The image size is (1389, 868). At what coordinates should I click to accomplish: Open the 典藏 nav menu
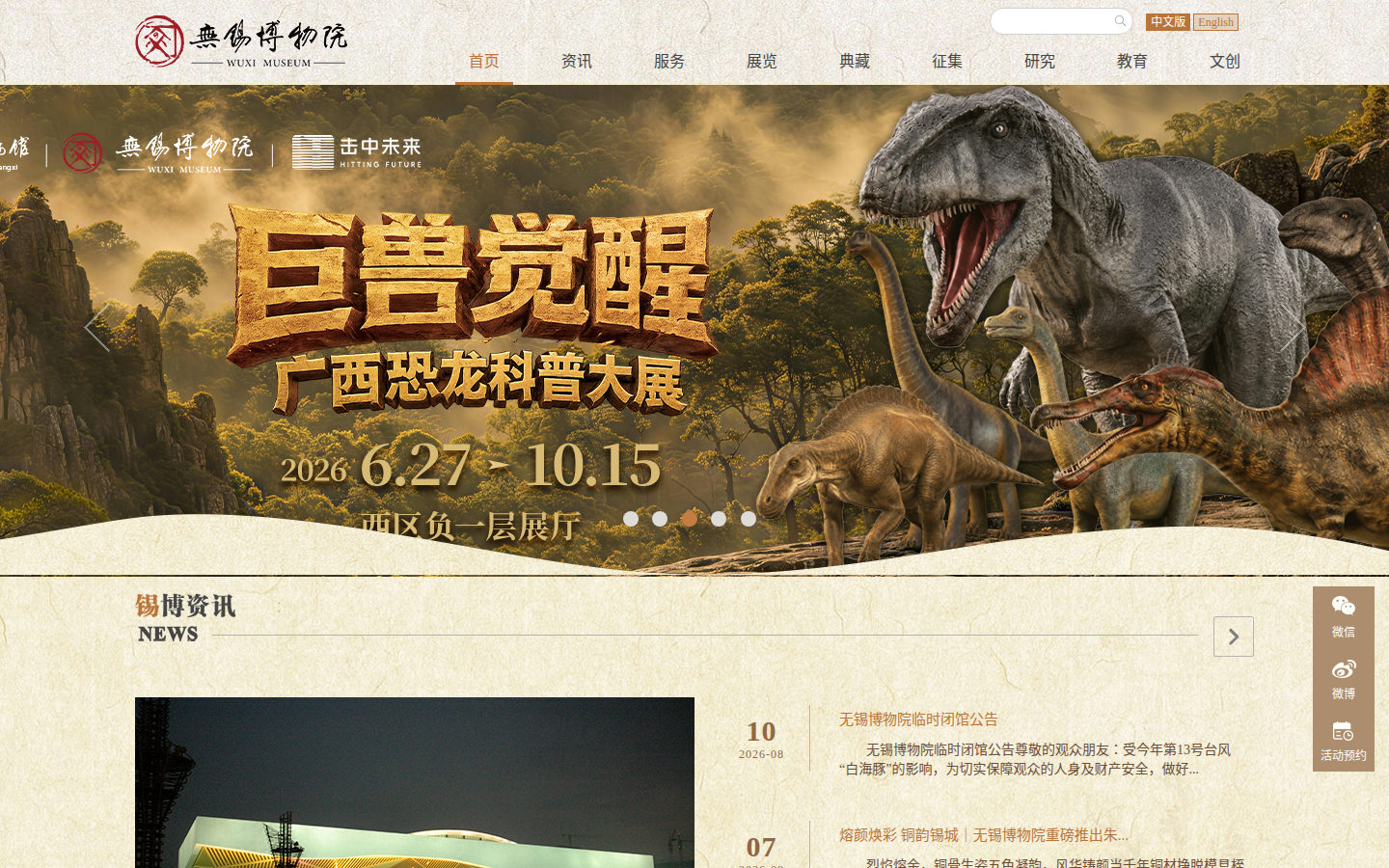tap(855, 61)
